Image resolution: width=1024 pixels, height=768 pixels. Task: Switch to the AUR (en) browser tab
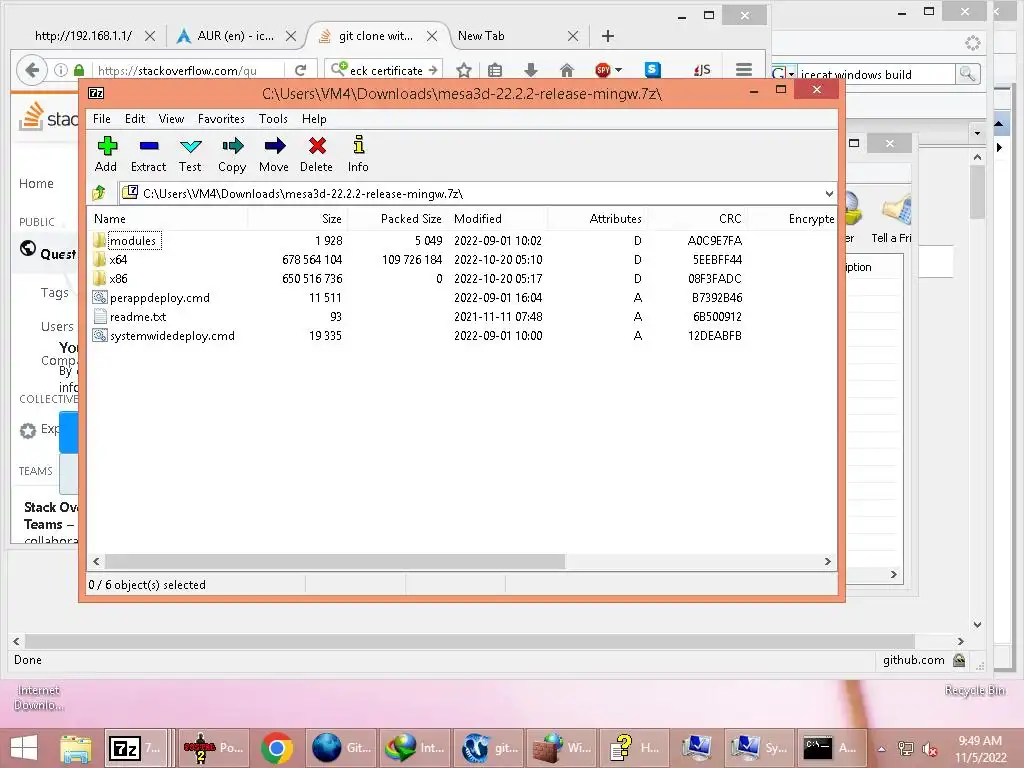(235, 36)
